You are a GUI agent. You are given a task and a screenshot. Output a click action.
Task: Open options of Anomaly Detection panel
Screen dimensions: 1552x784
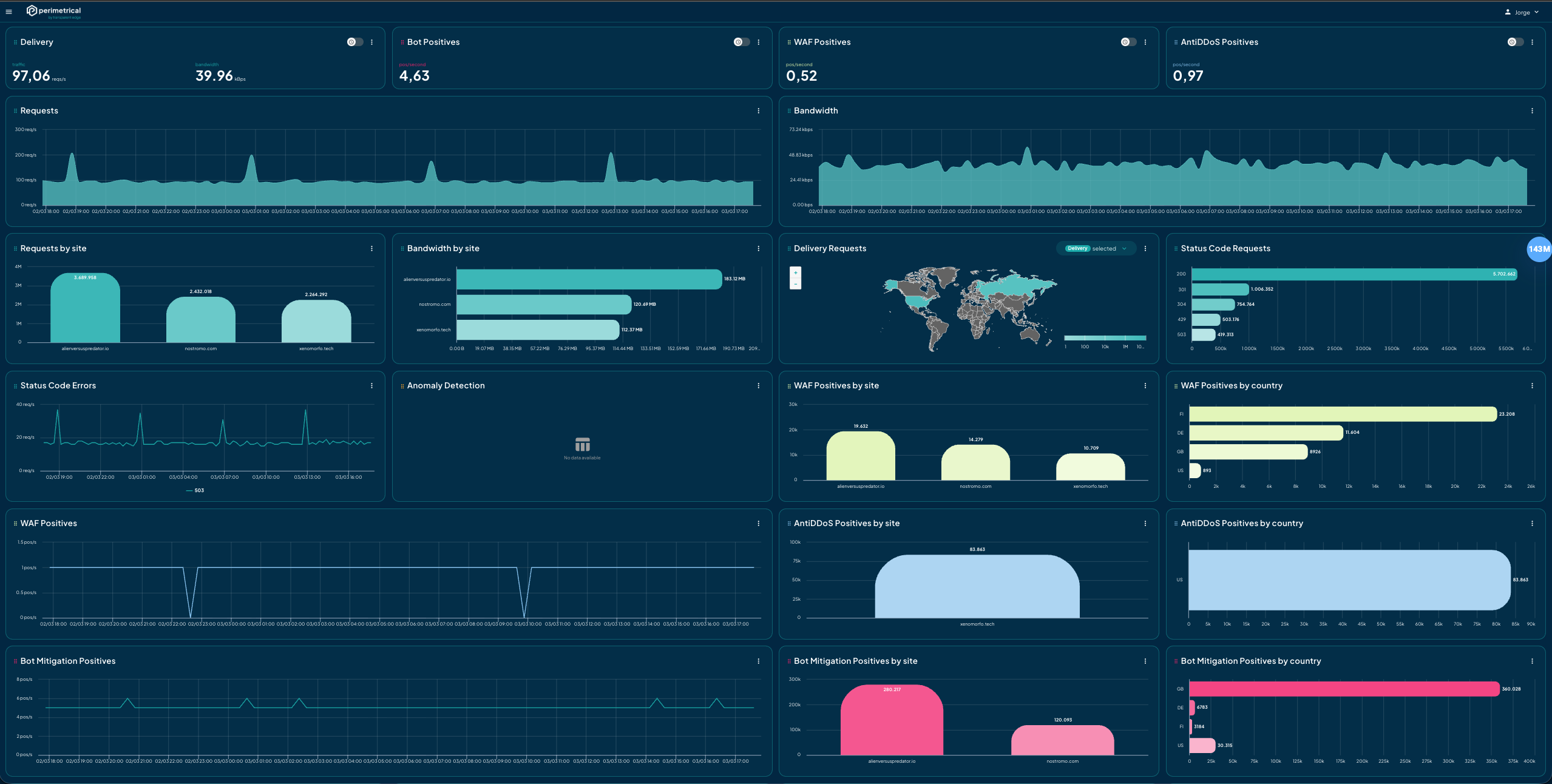[758, 385]
